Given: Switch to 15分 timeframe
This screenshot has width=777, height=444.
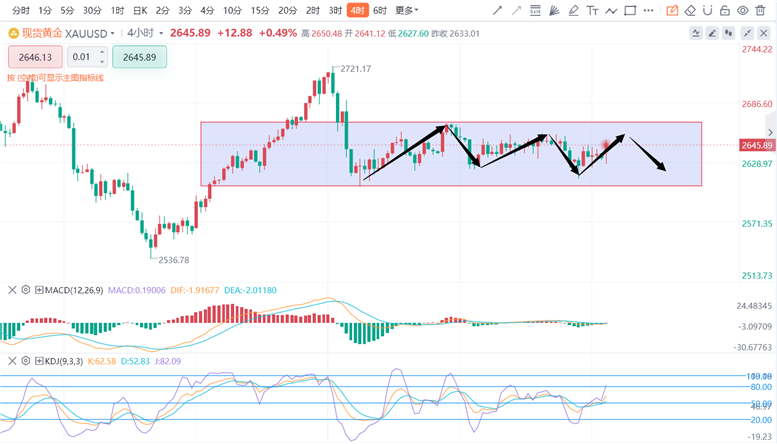Looking at the screenshot, I should click(x=260, y=10).
